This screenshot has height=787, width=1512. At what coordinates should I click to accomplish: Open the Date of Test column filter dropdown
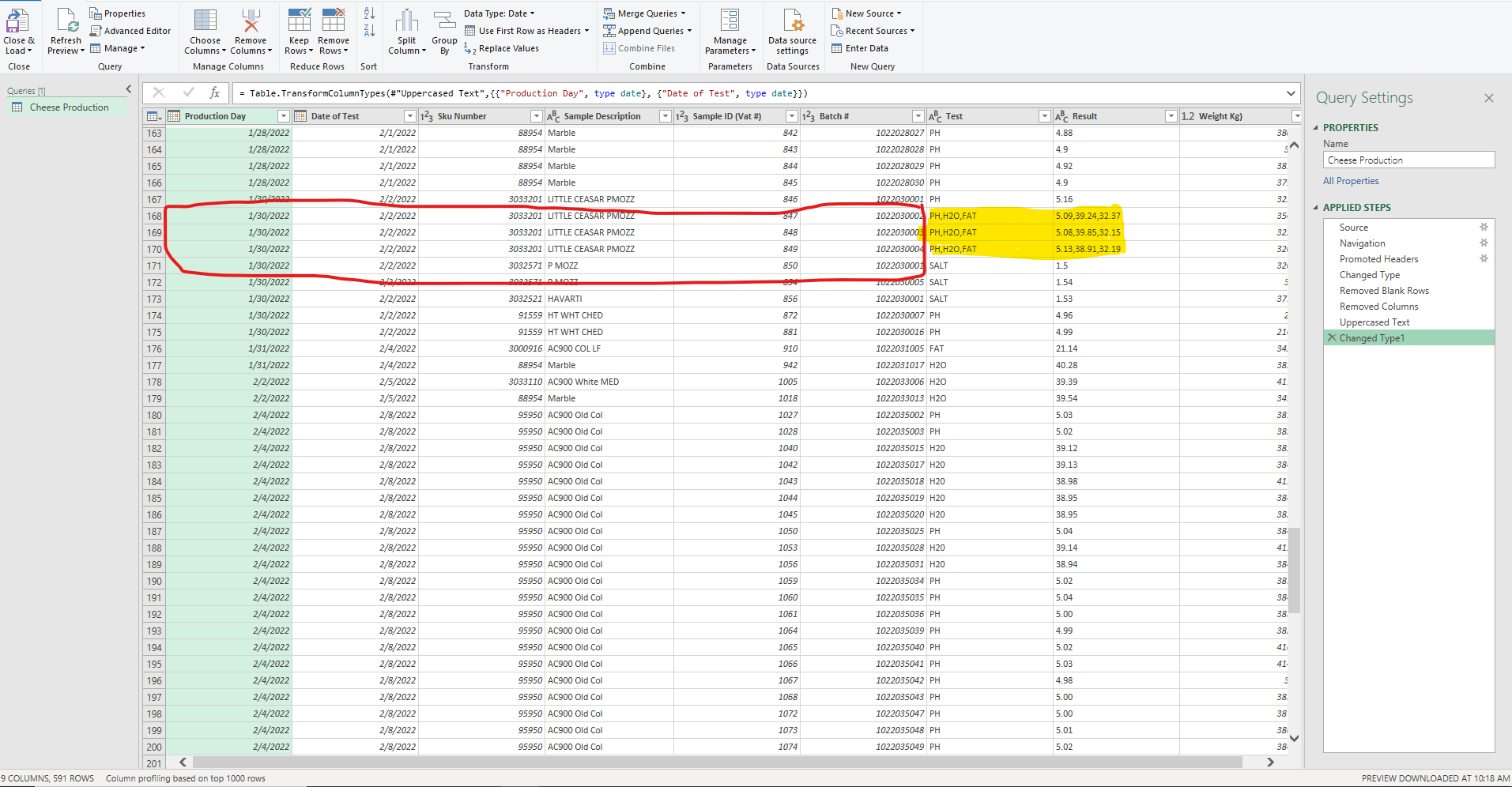click(409, 116)
